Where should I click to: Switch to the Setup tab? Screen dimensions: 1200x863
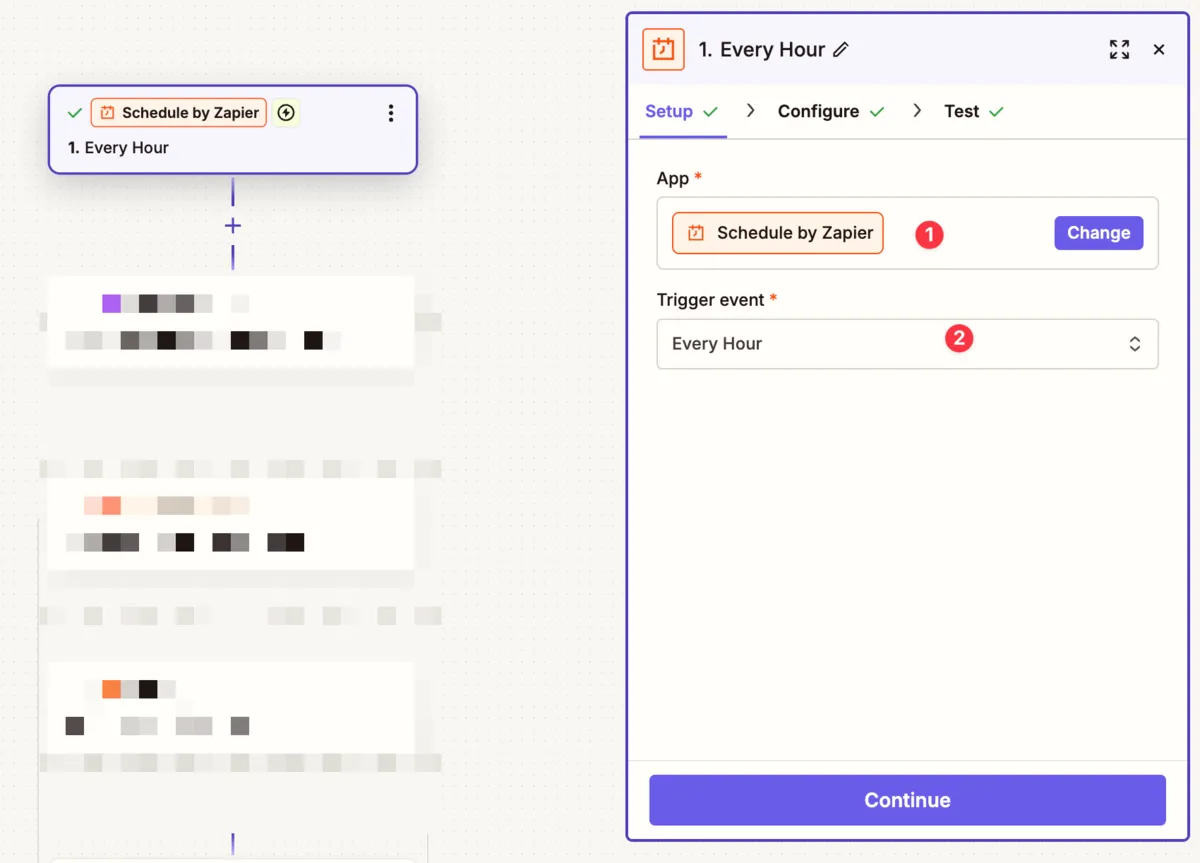pyautogui.click(x=669, y=111)
